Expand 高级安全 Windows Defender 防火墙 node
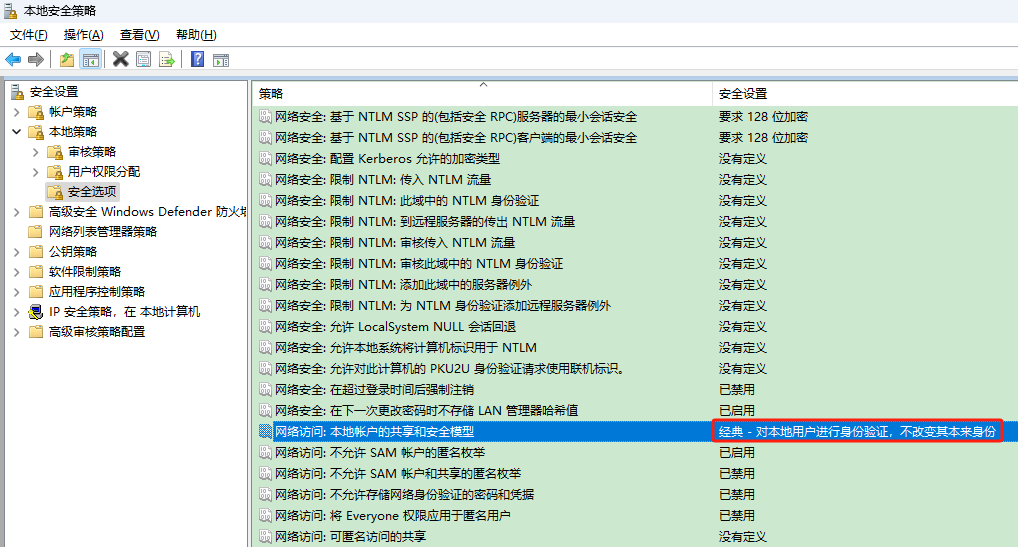 pos(17,212)
